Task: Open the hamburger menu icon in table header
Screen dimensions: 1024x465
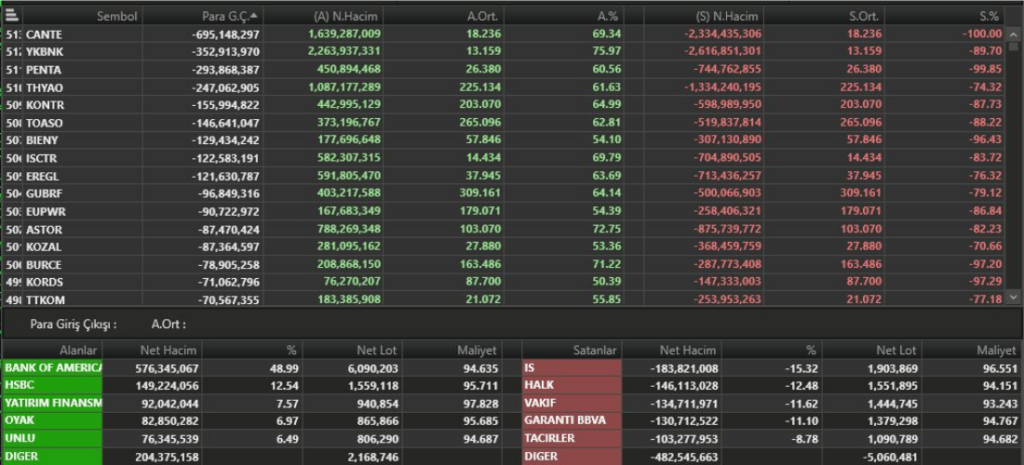Action: (x=11, y=14)
